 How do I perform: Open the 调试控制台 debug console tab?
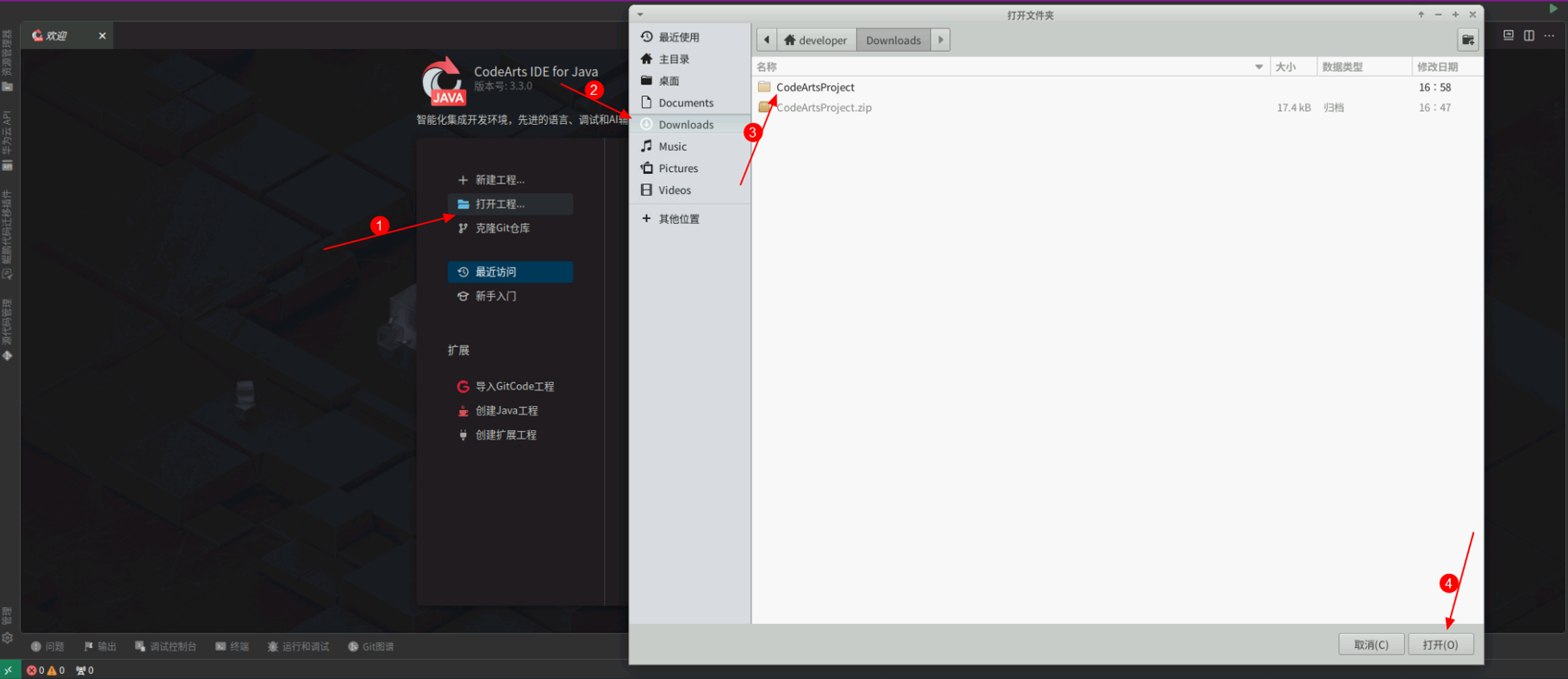pos(165,646)
